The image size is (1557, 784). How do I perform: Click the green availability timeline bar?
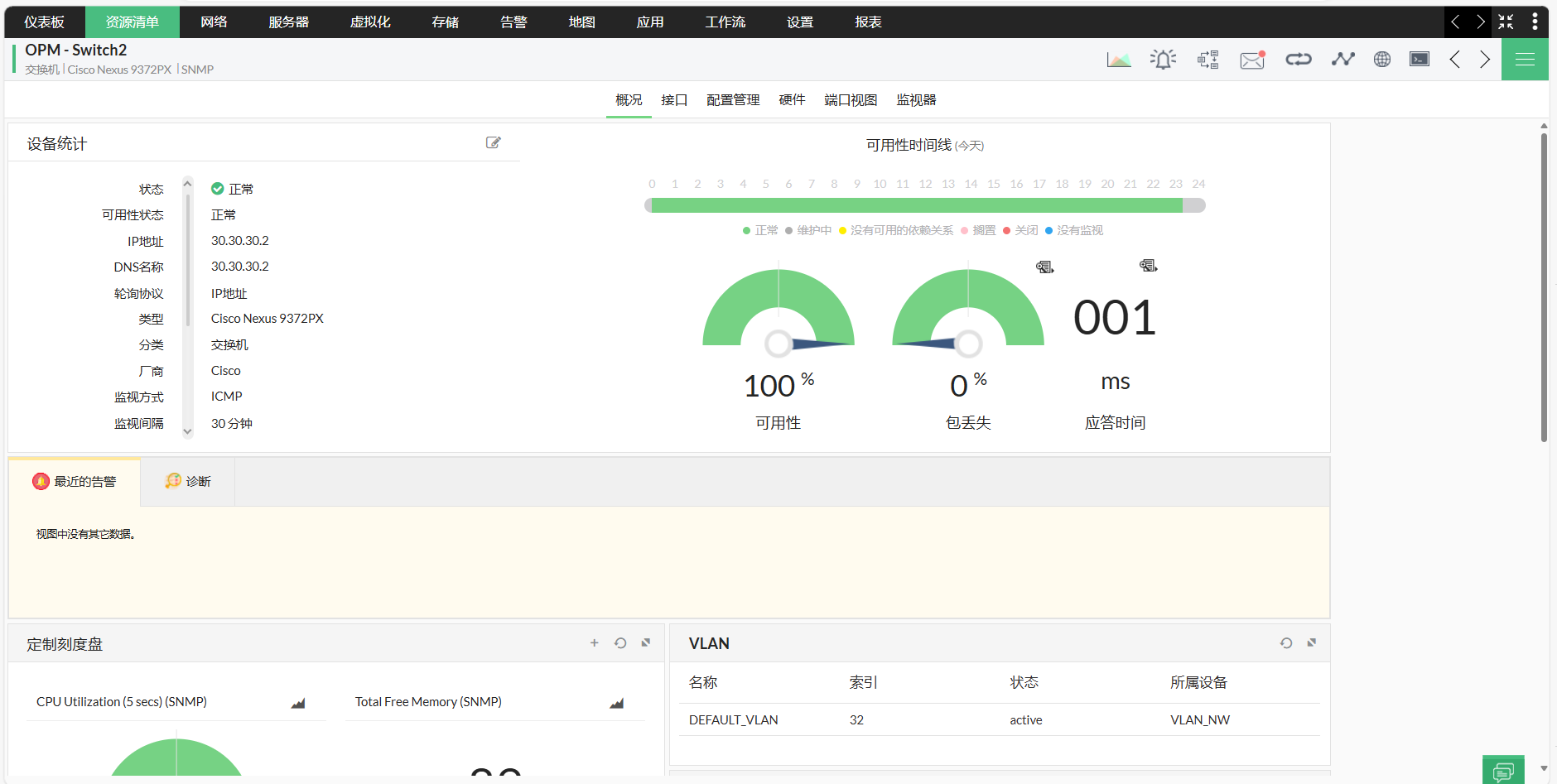[916, 205]
